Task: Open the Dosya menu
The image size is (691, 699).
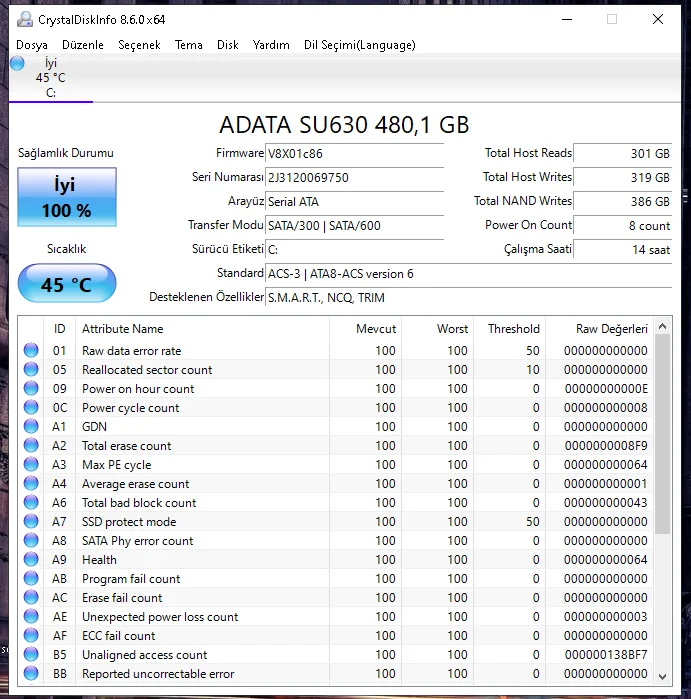Action: coord(32,45)
